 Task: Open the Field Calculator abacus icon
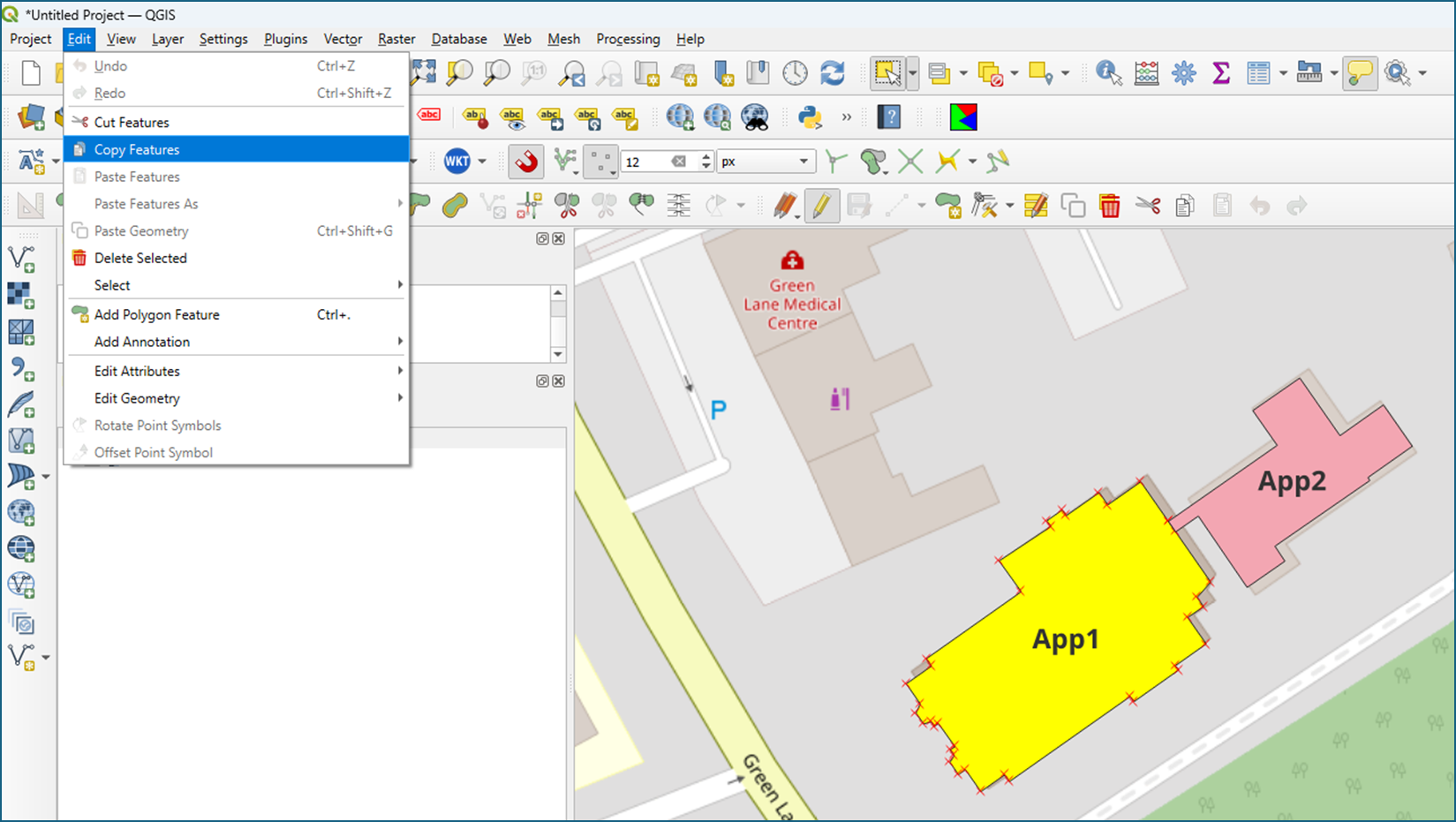(1146, 73)
